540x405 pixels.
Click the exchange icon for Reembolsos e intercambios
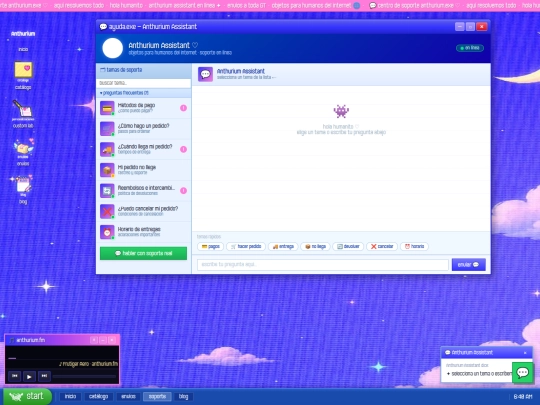pos(107,191)
